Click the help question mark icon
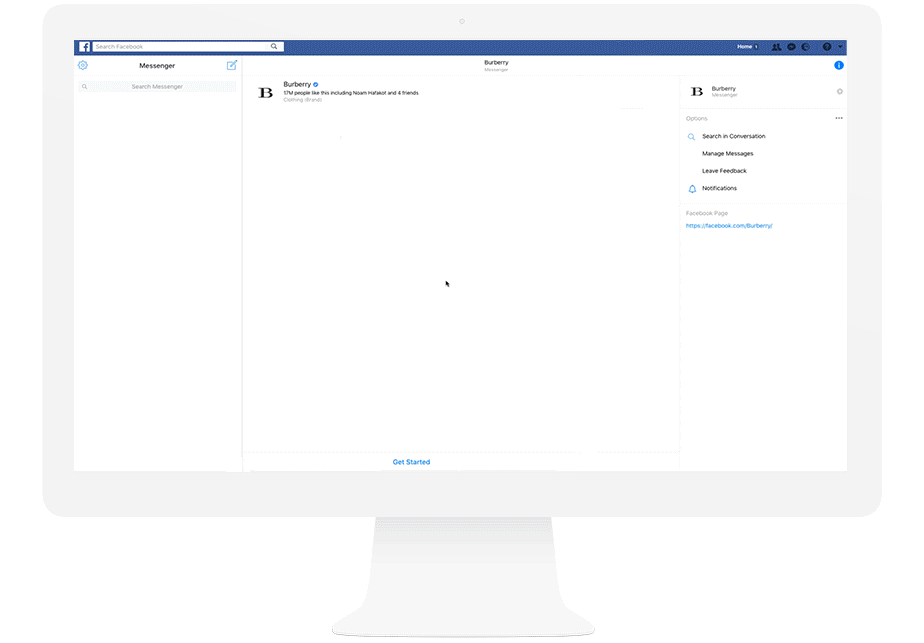The width and height of the screenshot is (924, 643). (x=827, y=47)
